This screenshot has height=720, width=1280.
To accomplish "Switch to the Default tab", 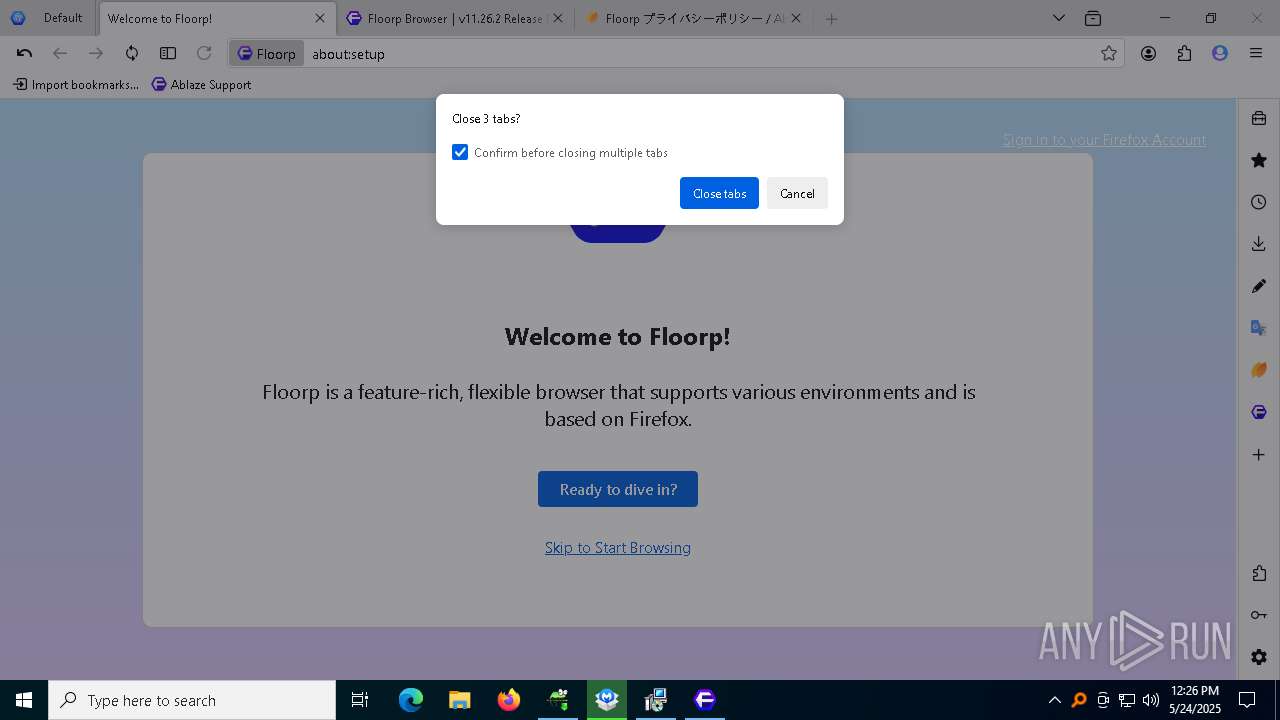I will pos(49,18).
